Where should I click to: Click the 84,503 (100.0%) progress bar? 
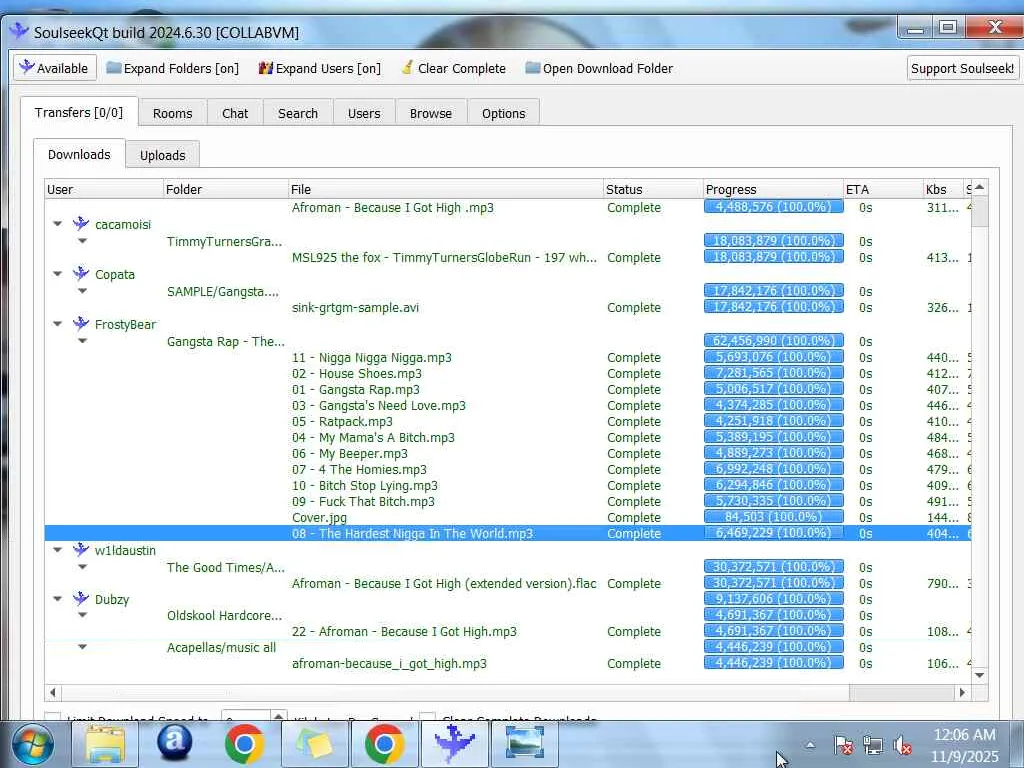773,517
